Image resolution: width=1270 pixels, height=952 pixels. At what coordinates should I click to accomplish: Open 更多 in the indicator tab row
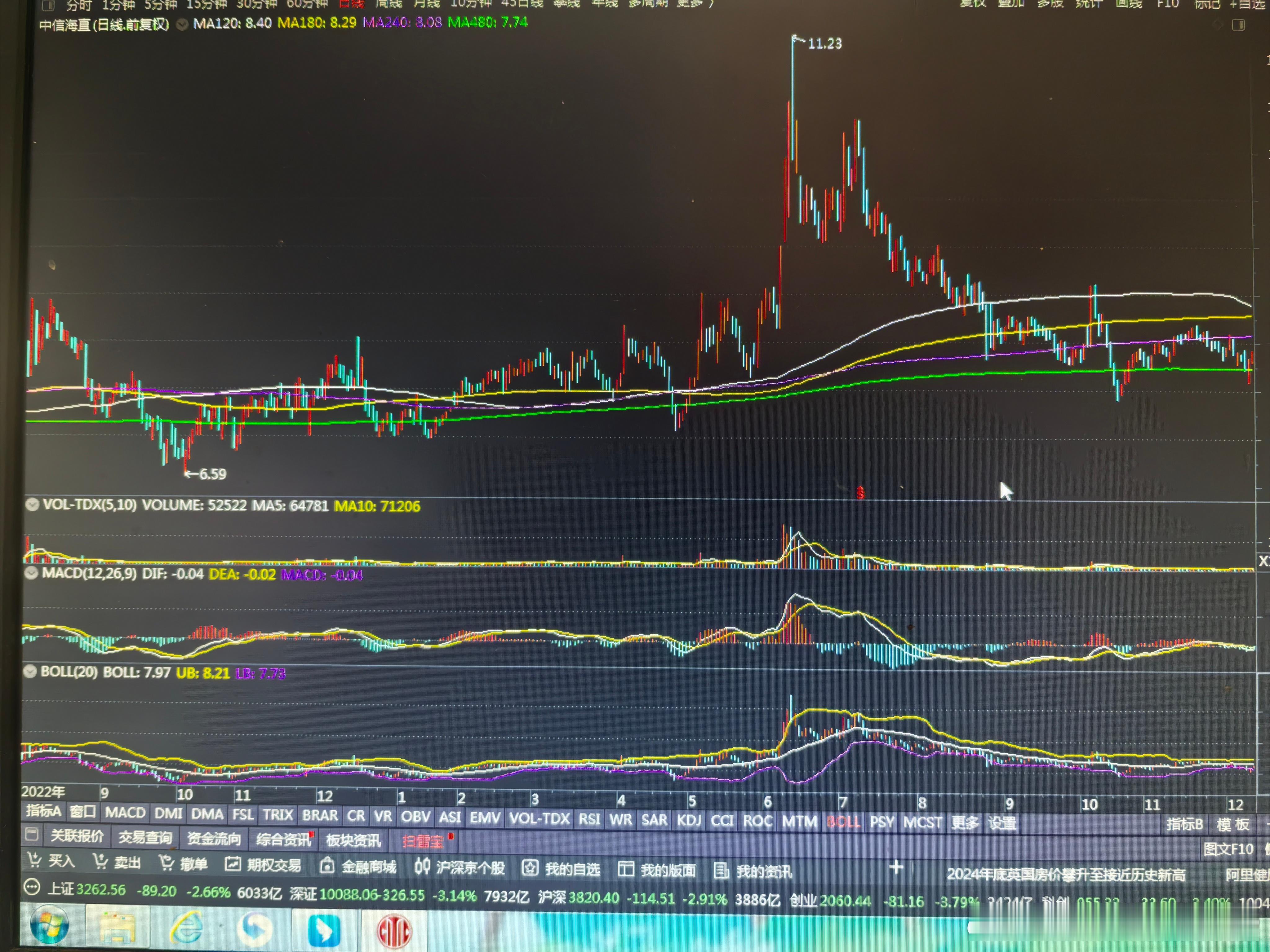[965, 822]
